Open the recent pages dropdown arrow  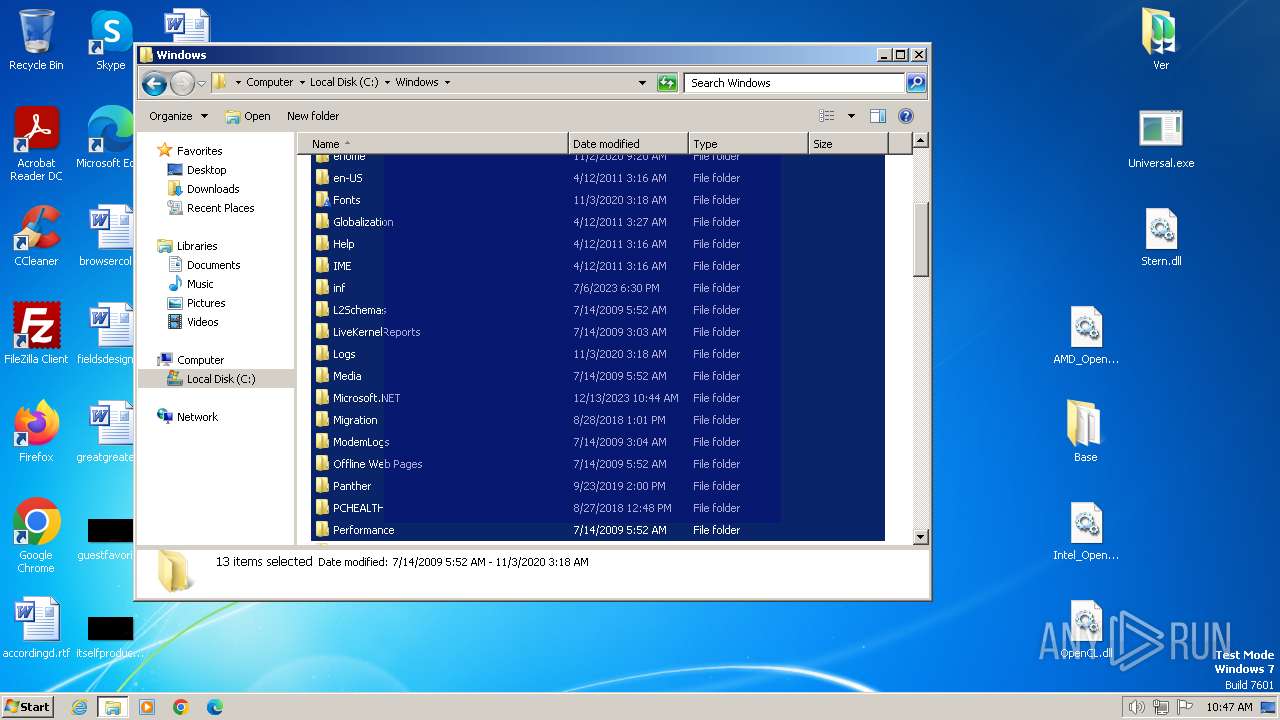[201, 83]
